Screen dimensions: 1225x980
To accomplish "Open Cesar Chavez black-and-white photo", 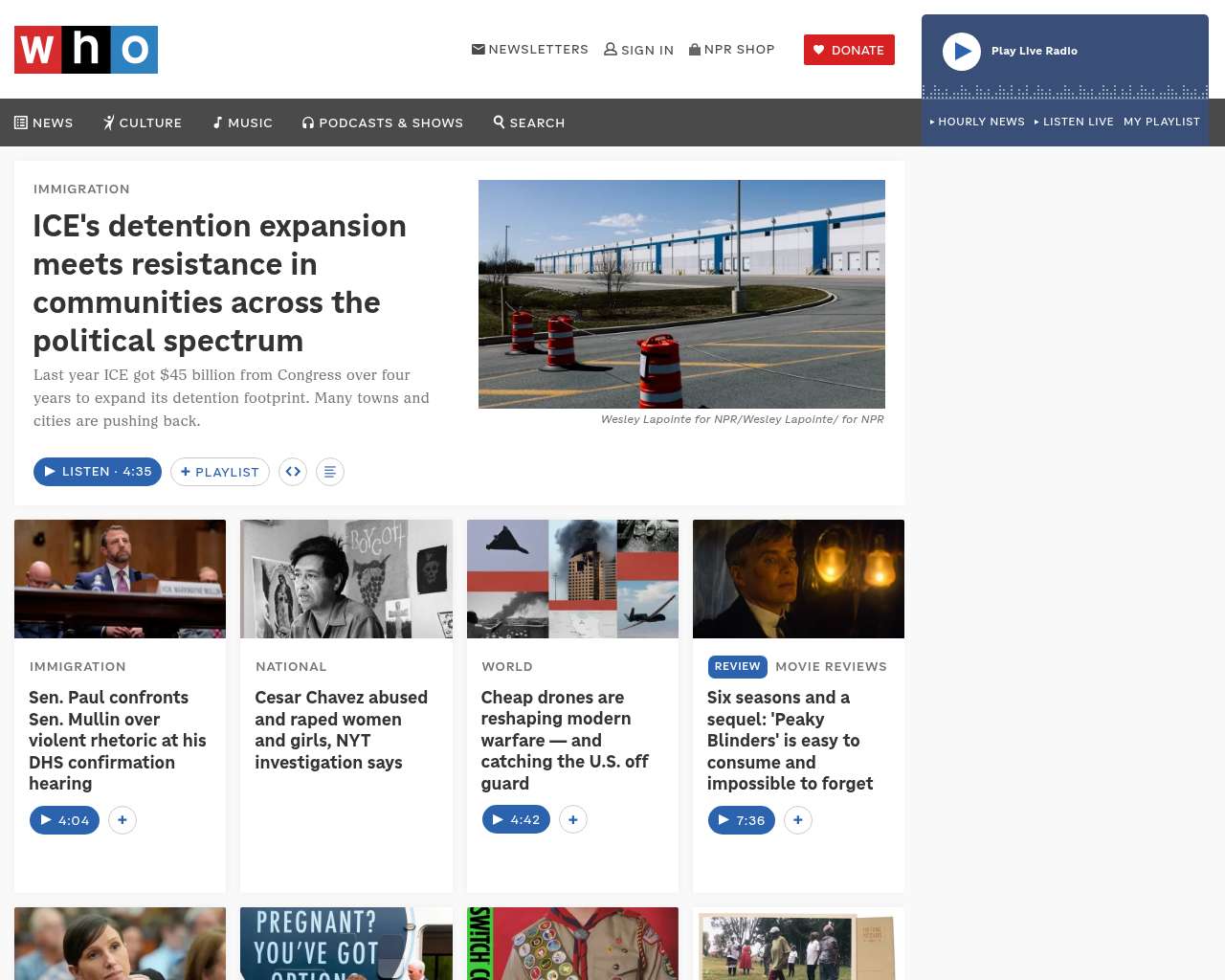I will 346,579.
